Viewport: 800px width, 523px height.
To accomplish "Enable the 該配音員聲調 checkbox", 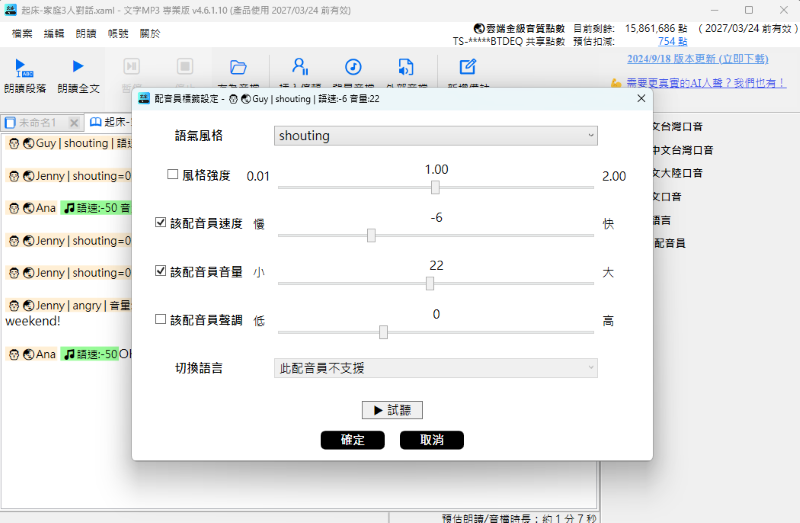I will tap(161, 320).
